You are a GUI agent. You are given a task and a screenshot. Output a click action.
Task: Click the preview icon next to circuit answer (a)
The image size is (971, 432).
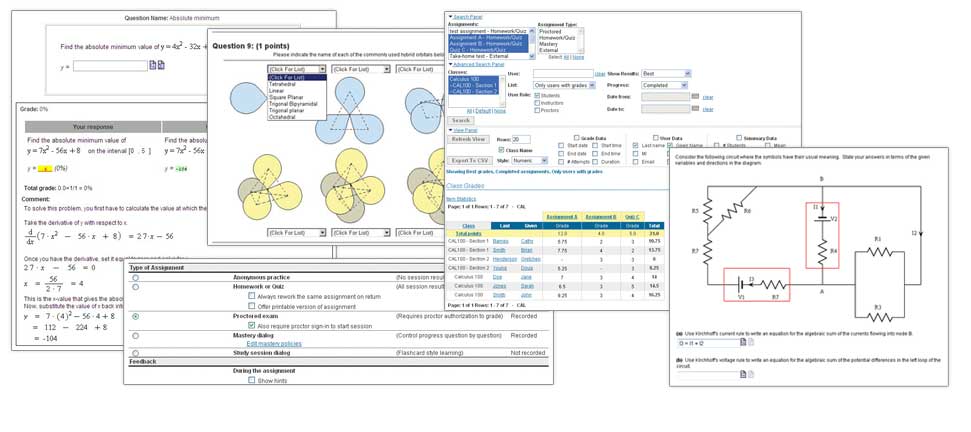pyautogui.click(x=751, y=342)
